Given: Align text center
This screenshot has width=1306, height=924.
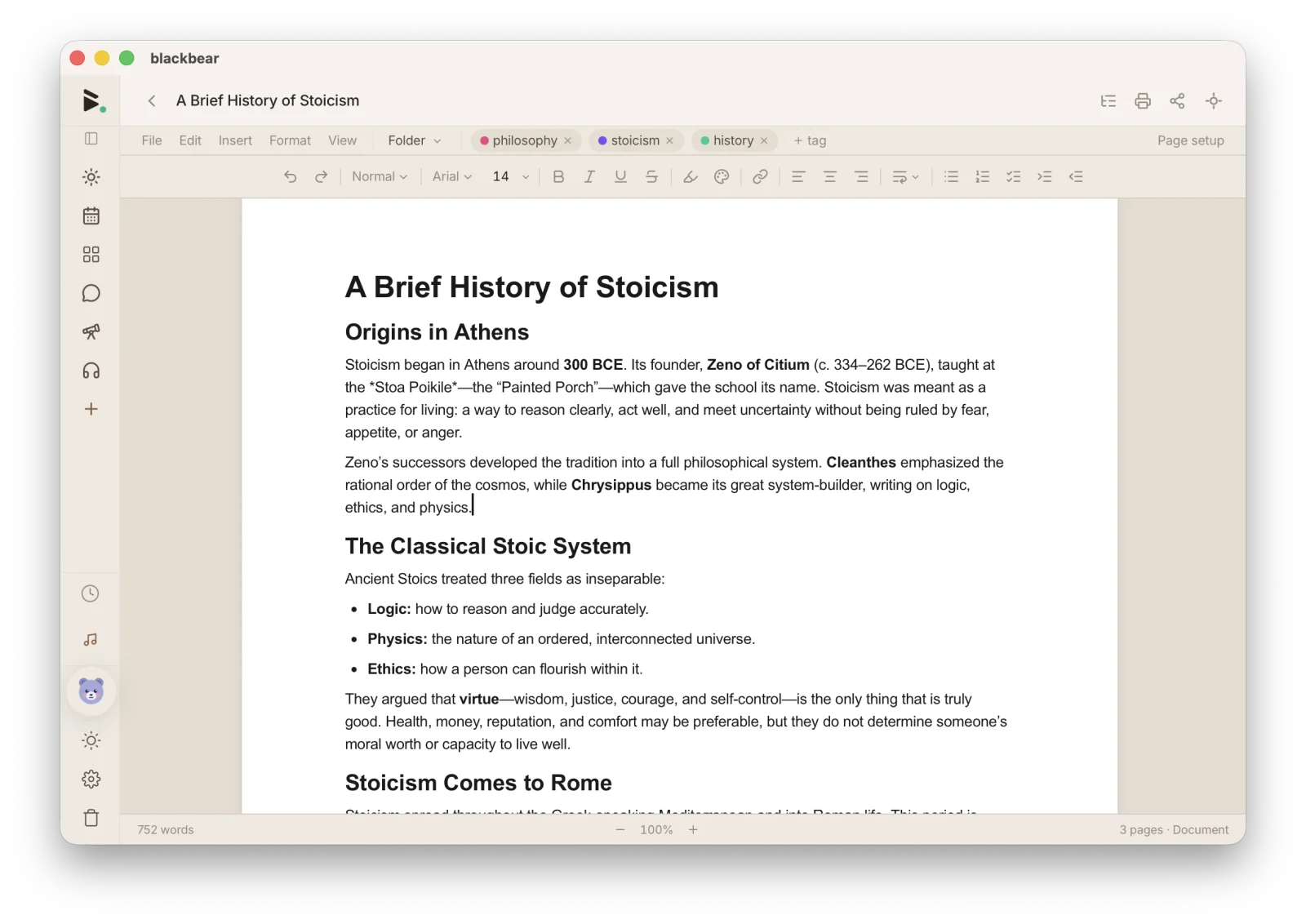Looking at the screenshot, I should pos(829,176).
